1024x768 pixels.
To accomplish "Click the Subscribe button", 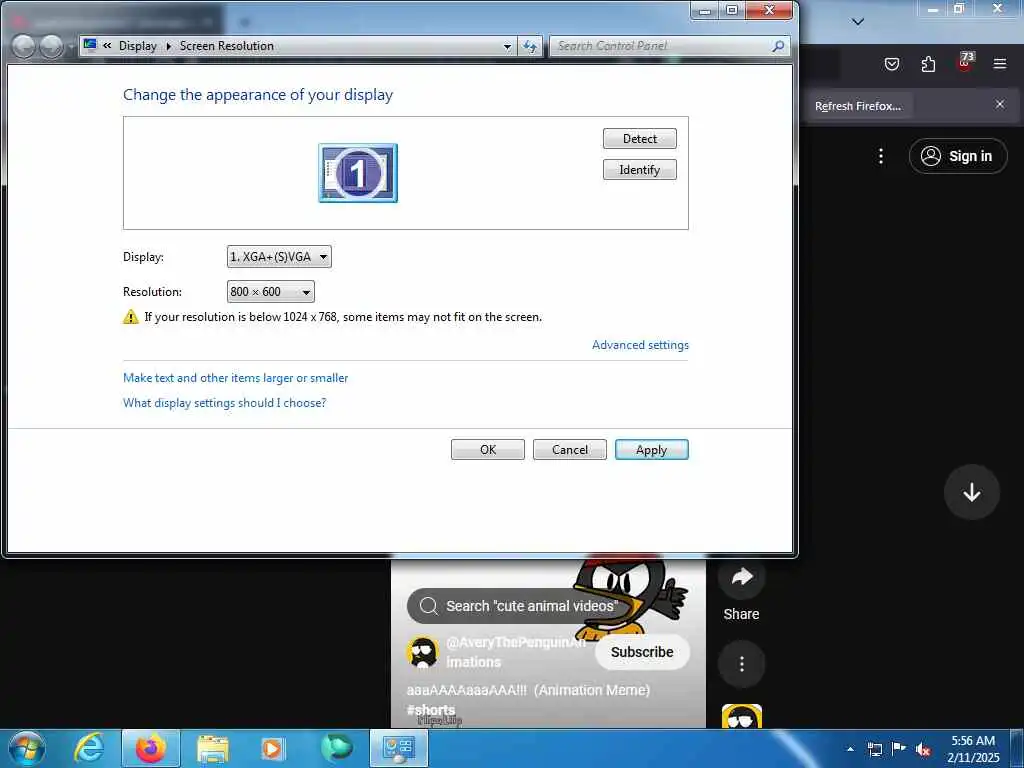I will pos(642,652).
